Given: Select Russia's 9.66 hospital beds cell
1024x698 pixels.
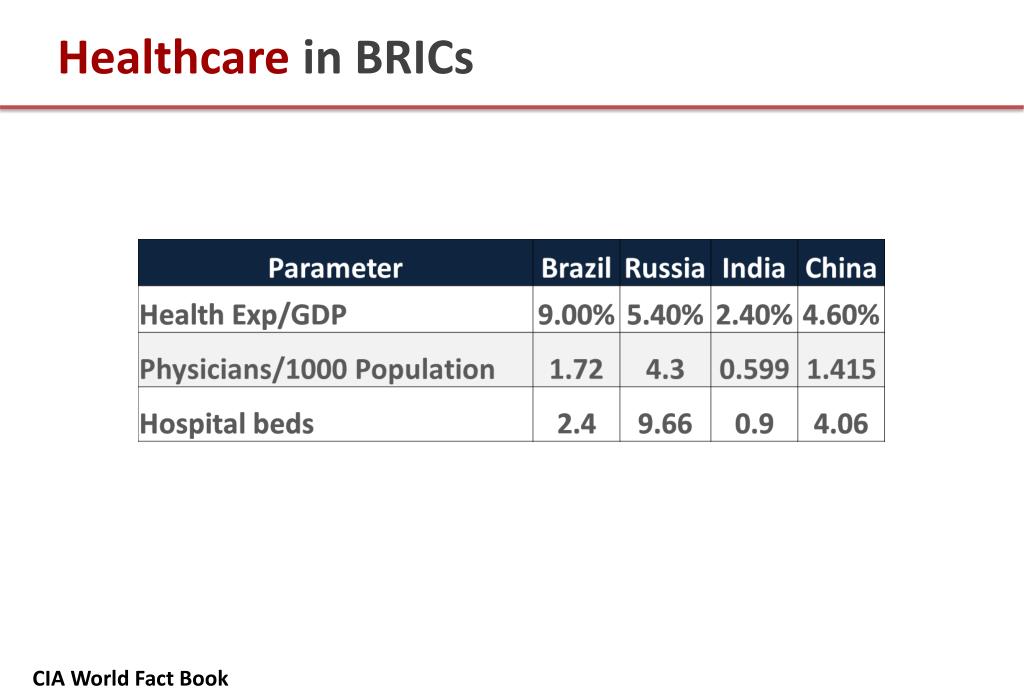Looking at the screenshot, I should (665, 414).
